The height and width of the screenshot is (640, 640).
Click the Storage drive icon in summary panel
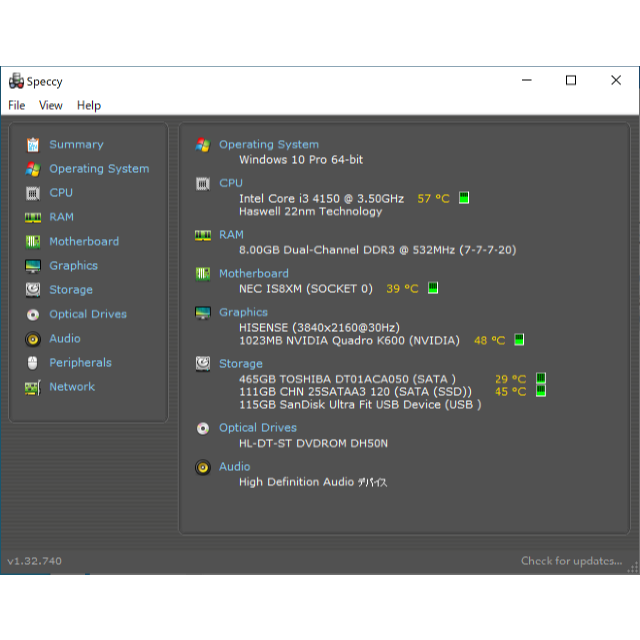pos(203,364)
